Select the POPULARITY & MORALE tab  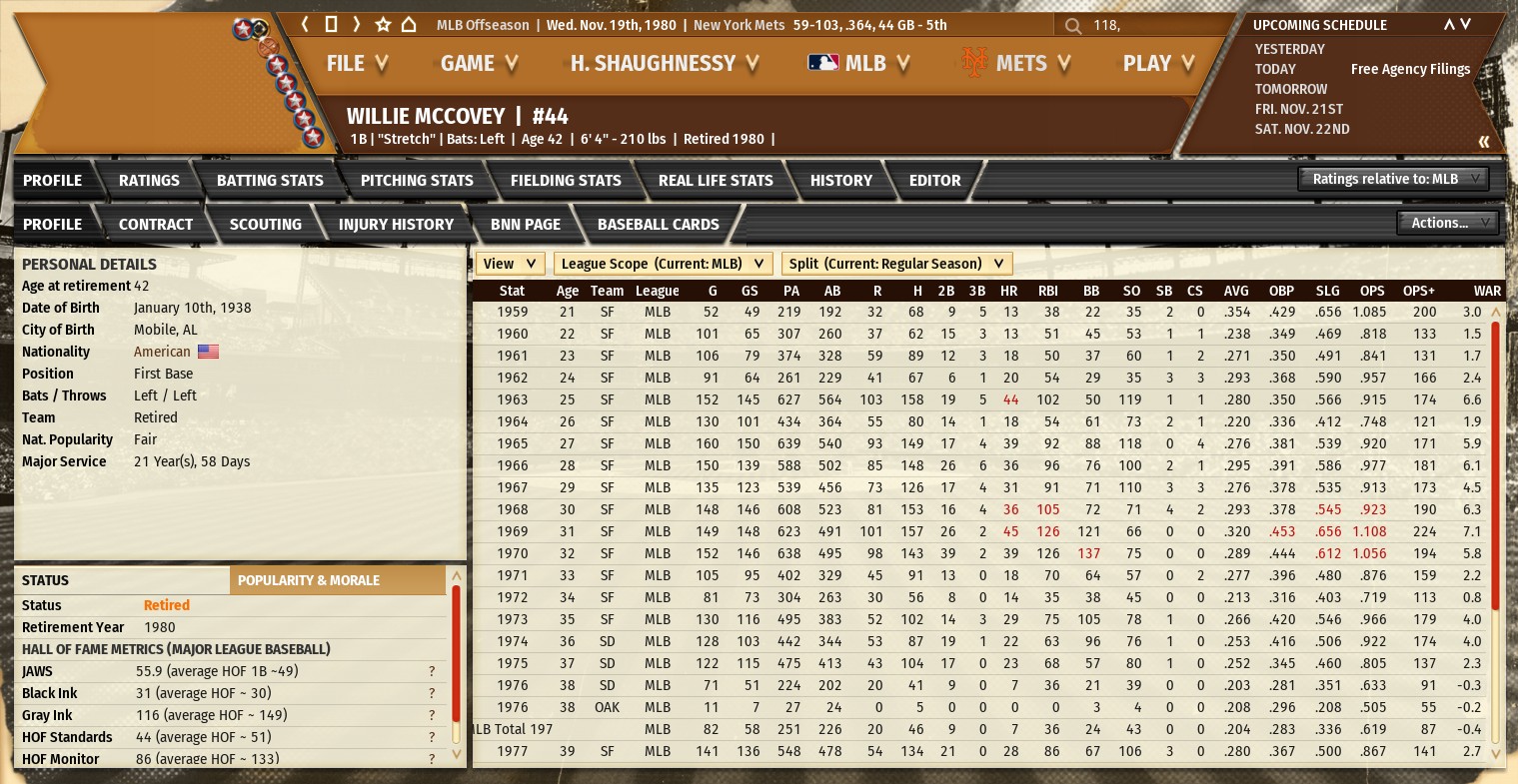[x=338, y=580]
